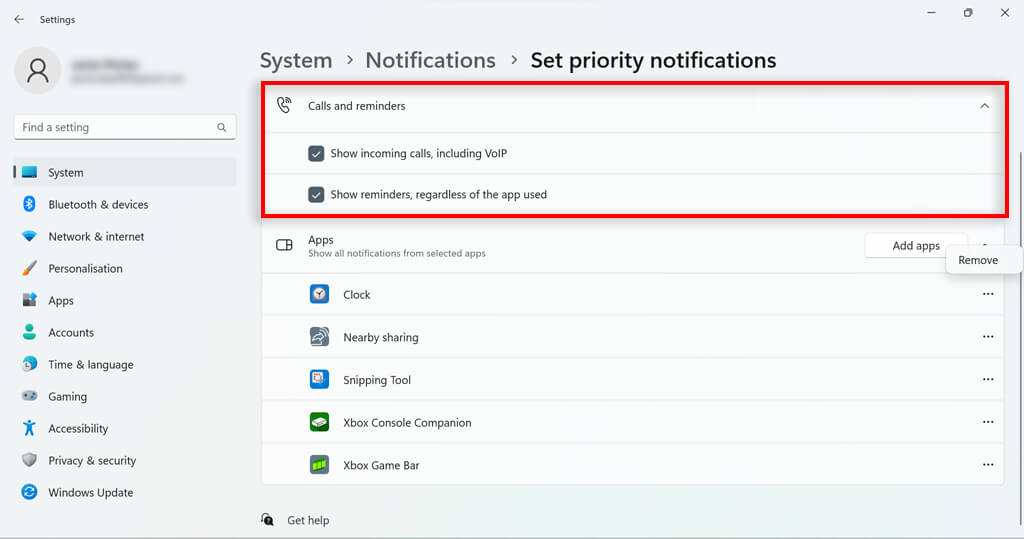Click the Get help headset icon

267,520
